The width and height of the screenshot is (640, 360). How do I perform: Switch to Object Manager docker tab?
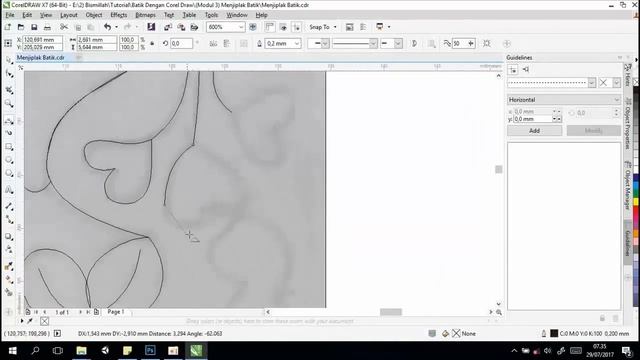coord(628,185)
